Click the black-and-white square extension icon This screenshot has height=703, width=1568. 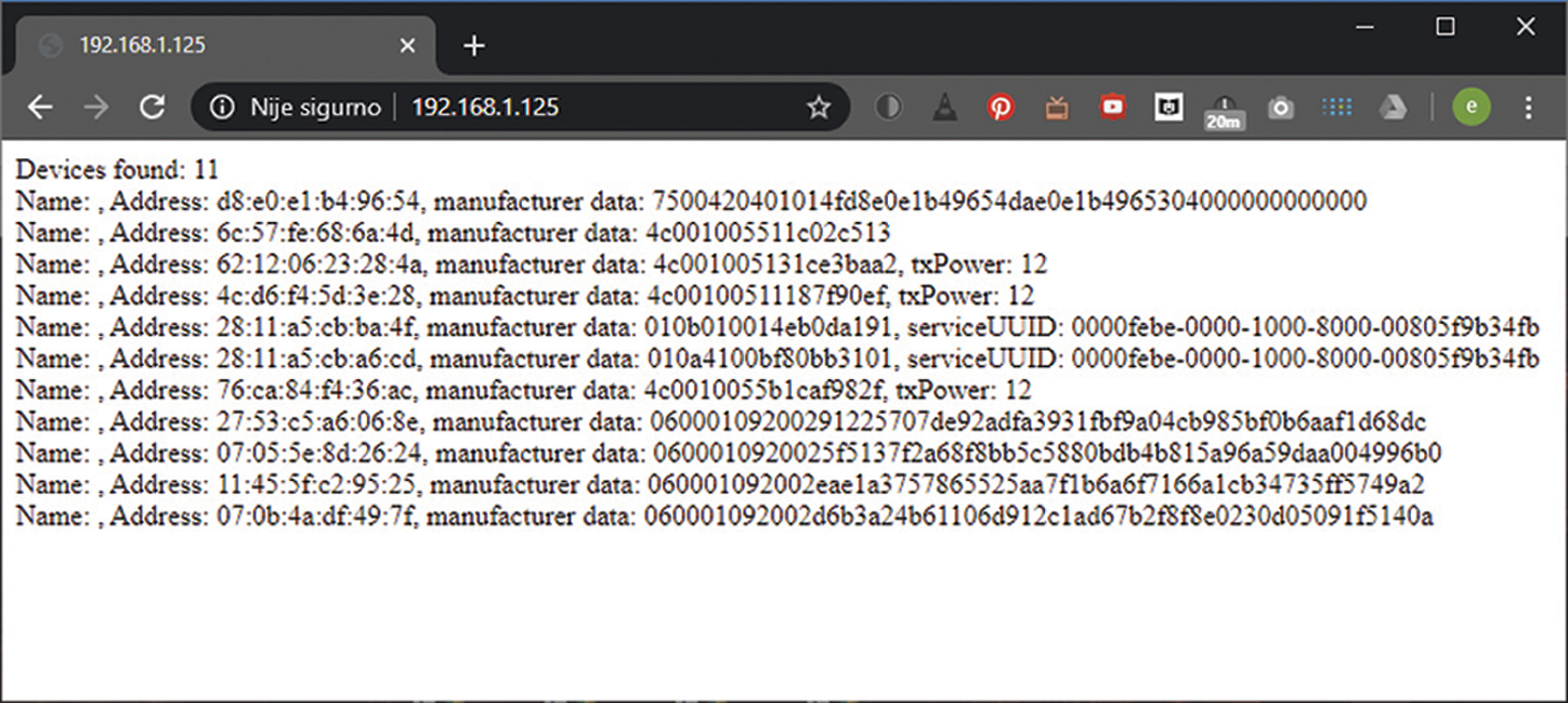pyautogui.click(x=1168, y=107)
